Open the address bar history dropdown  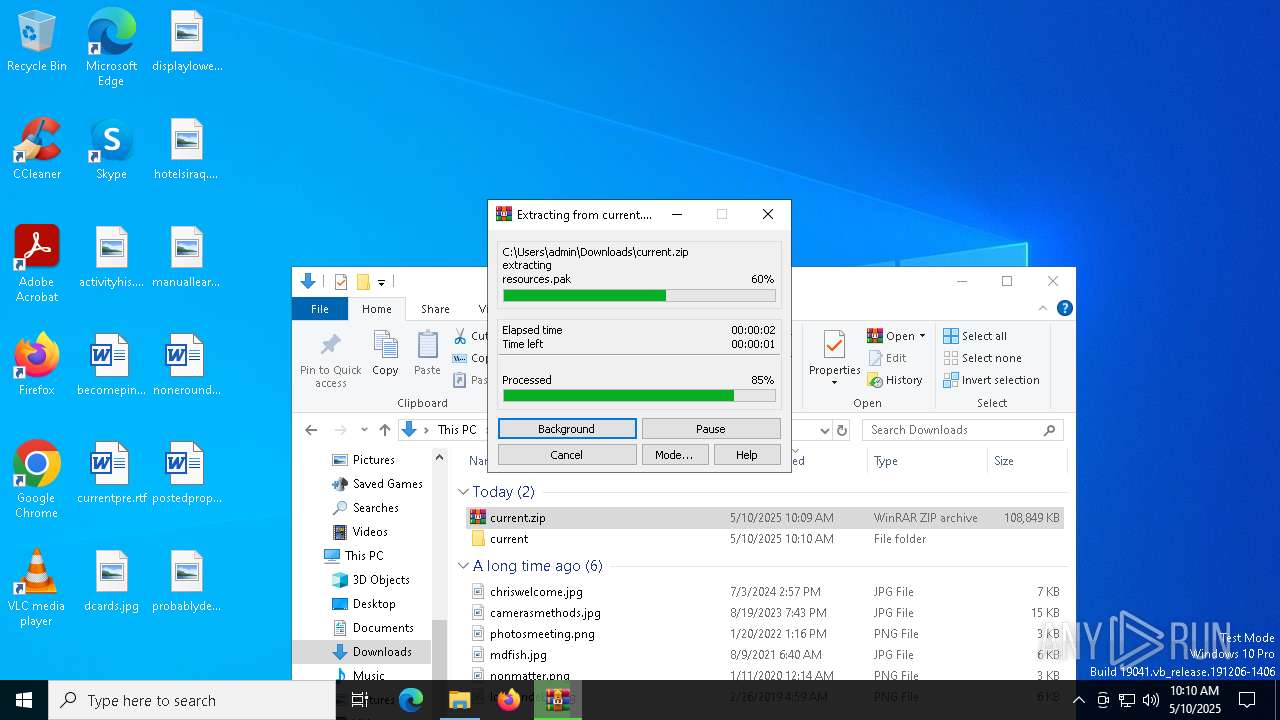(825, 430)
